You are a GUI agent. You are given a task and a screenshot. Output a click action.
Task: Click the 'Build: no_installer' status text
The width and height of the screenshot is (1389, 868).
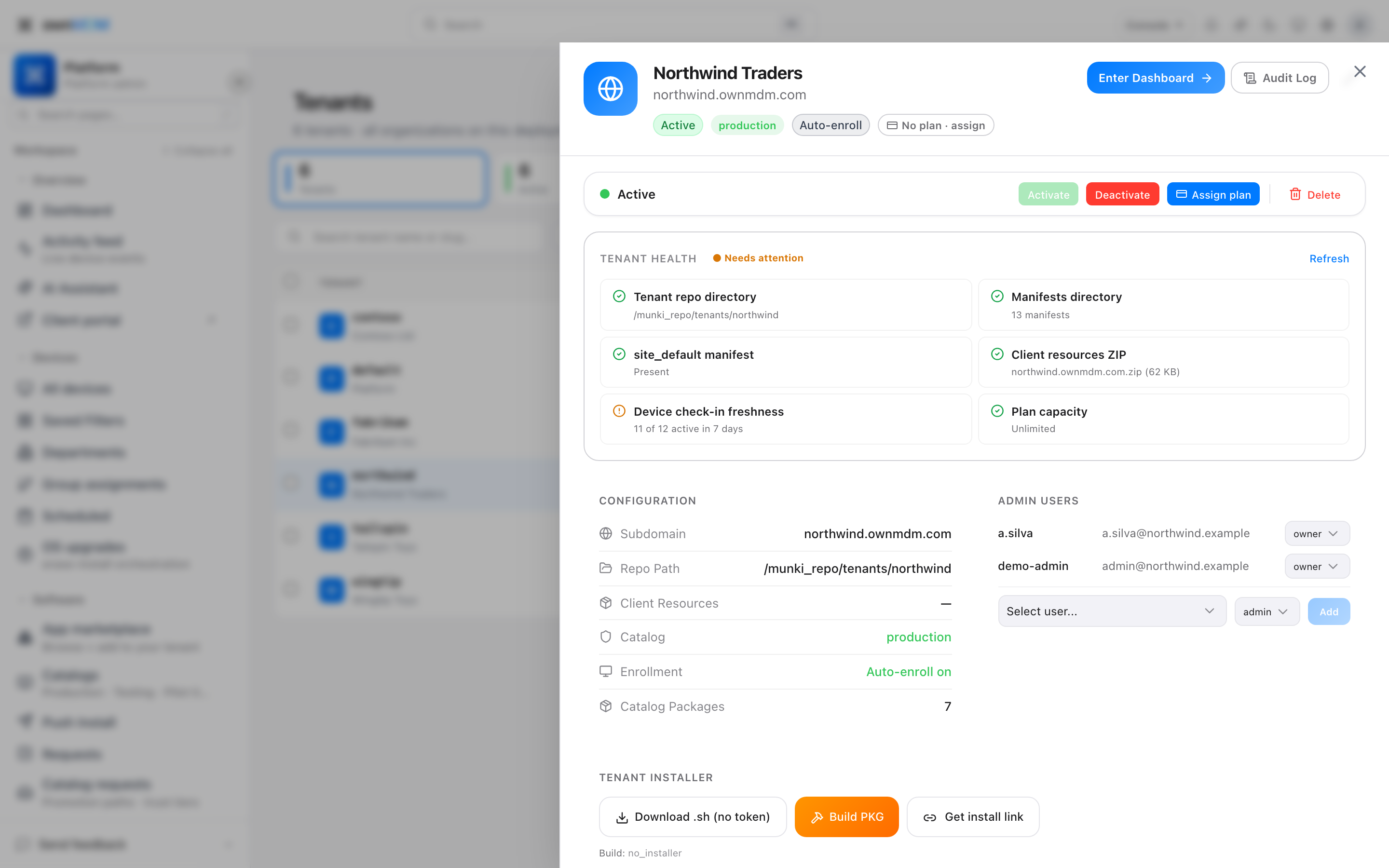click(640, 853)
